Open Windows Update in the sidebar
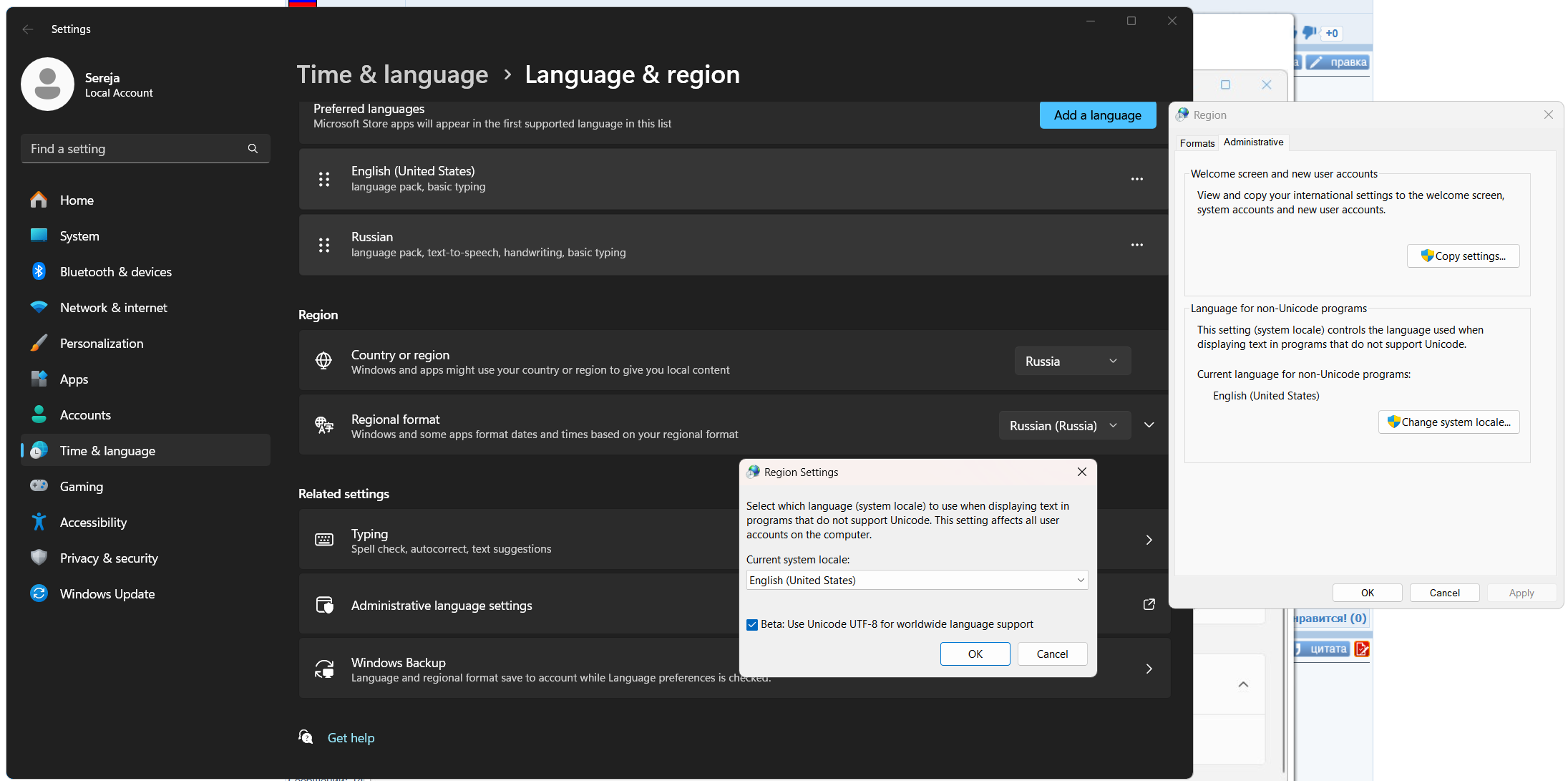1568x781 pixels. [145, 594]
